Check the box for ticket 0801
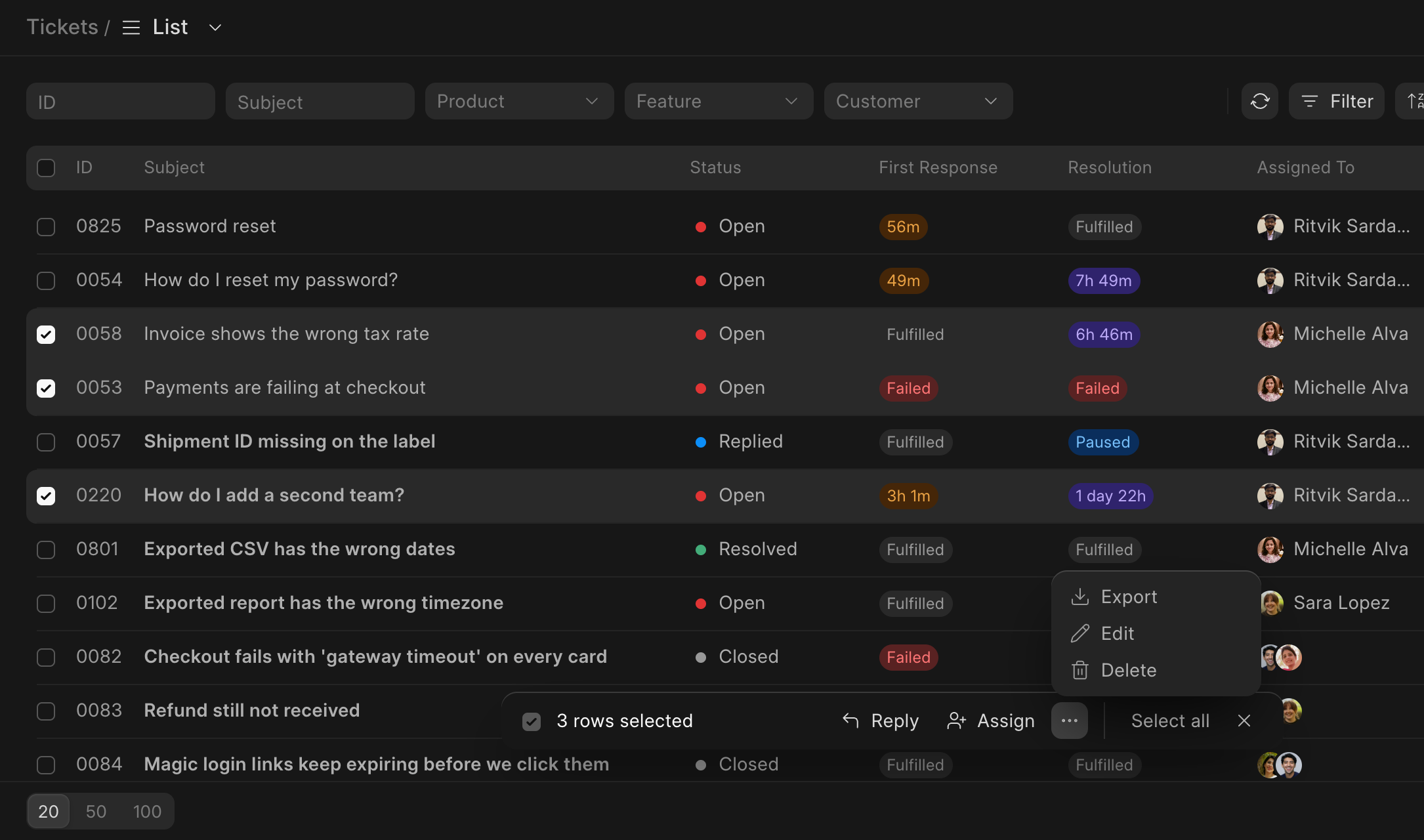This screenshot has height=840, width=1424. pos(46,549)
